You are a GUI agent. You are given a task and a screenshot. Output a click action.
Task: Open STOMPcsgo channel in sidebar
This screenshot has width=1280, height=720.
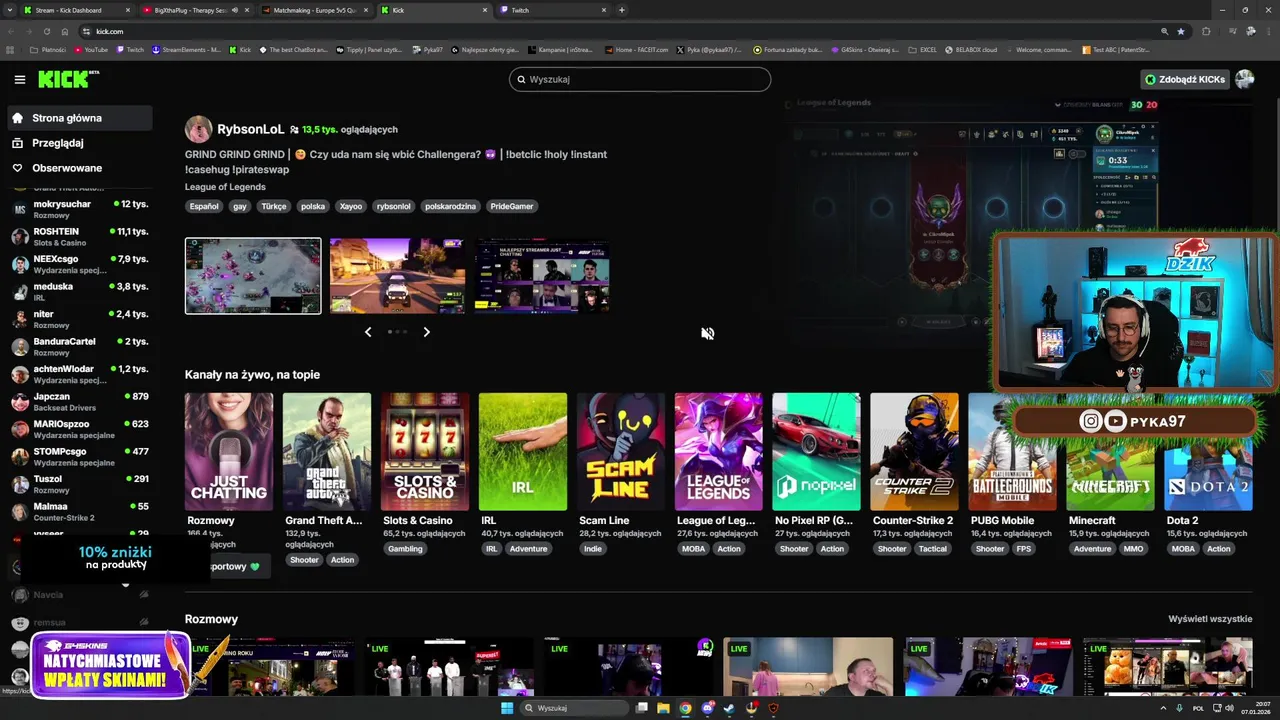78,456
